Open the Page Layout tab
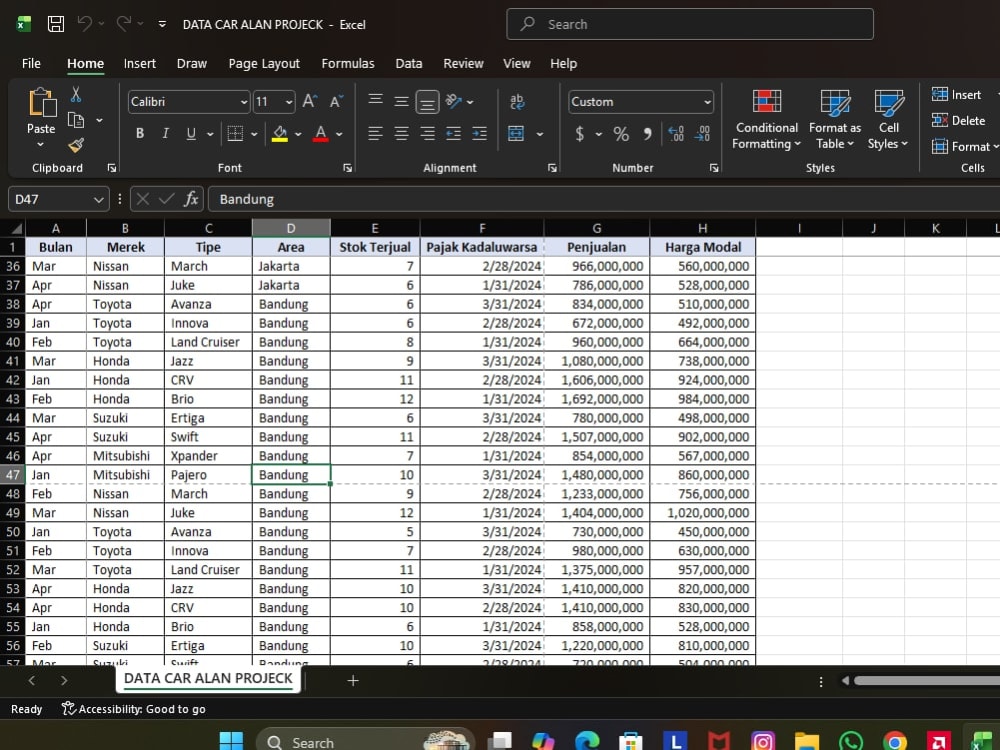The height and width of the screenshot is (750, 1000). point(264,63)
